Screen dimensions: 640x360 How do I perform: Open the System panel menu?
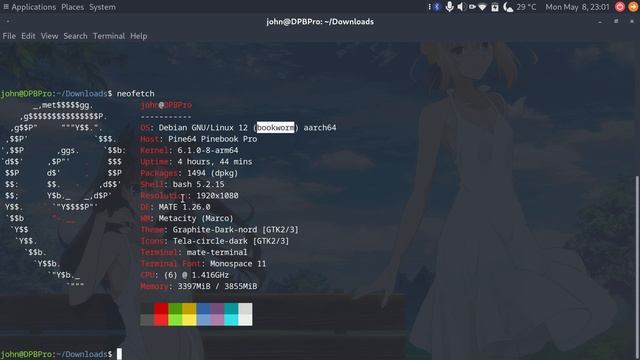pos(102,7)
